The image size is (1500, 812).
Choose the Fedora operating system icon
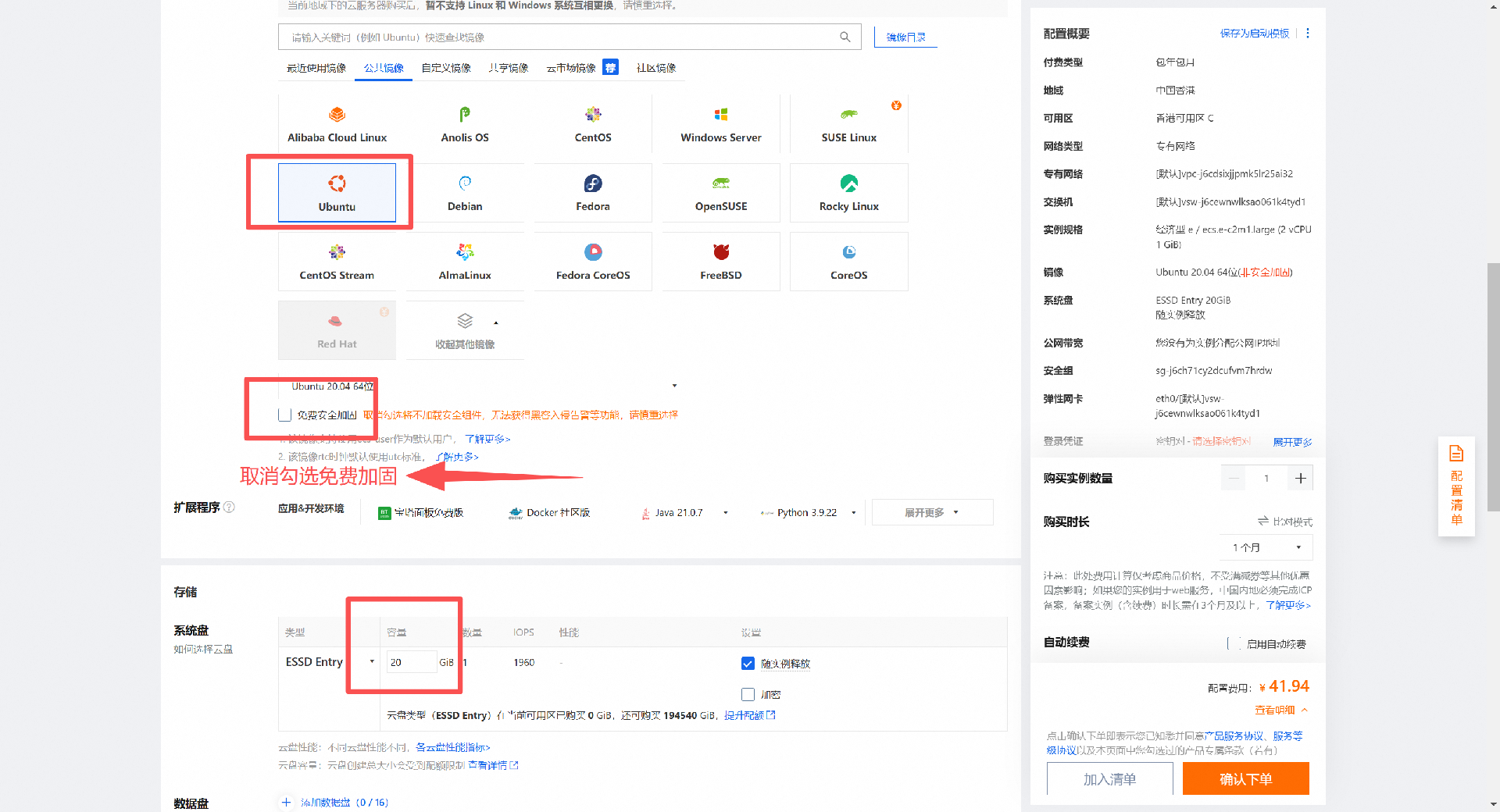593,184
